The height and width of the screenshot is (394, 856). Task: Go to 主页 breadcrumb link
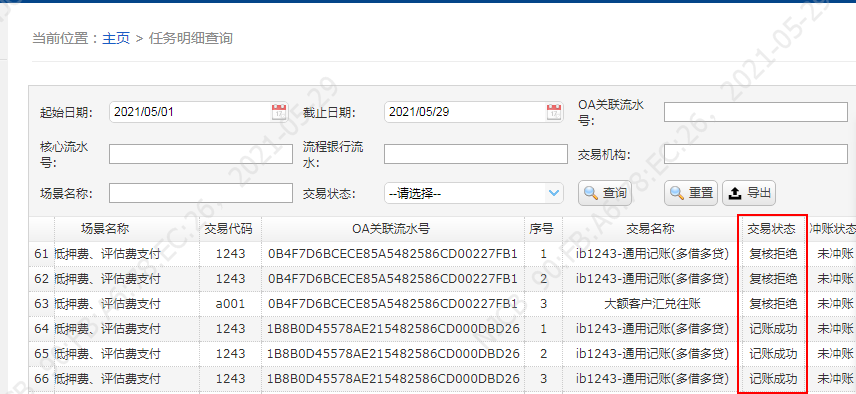(x=116, y=38)
